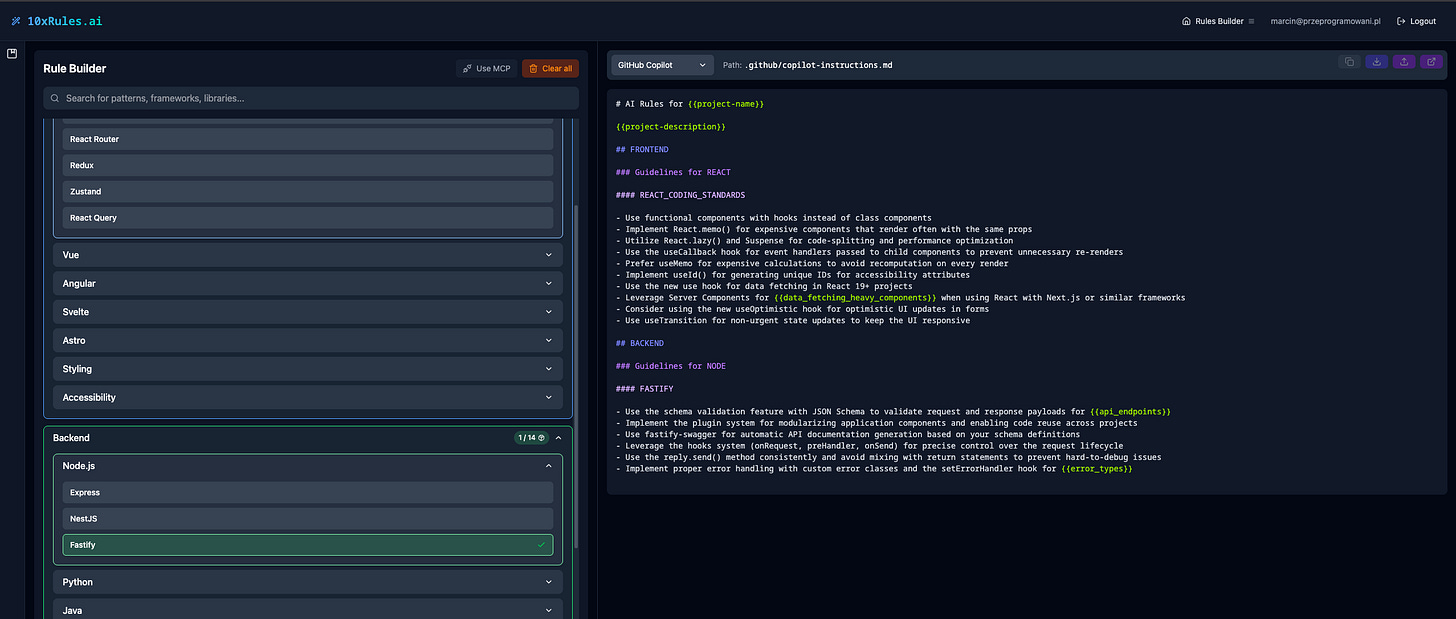Deselect the Fastify library

pos(308,545)
